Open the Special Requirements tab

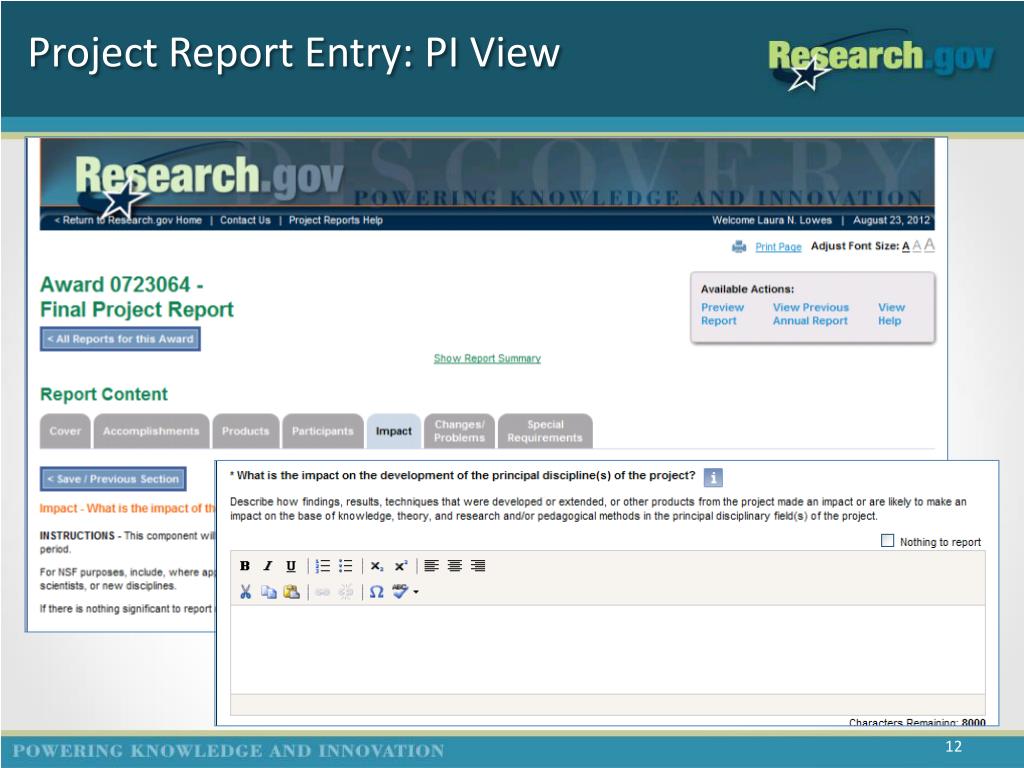point(545,431)
